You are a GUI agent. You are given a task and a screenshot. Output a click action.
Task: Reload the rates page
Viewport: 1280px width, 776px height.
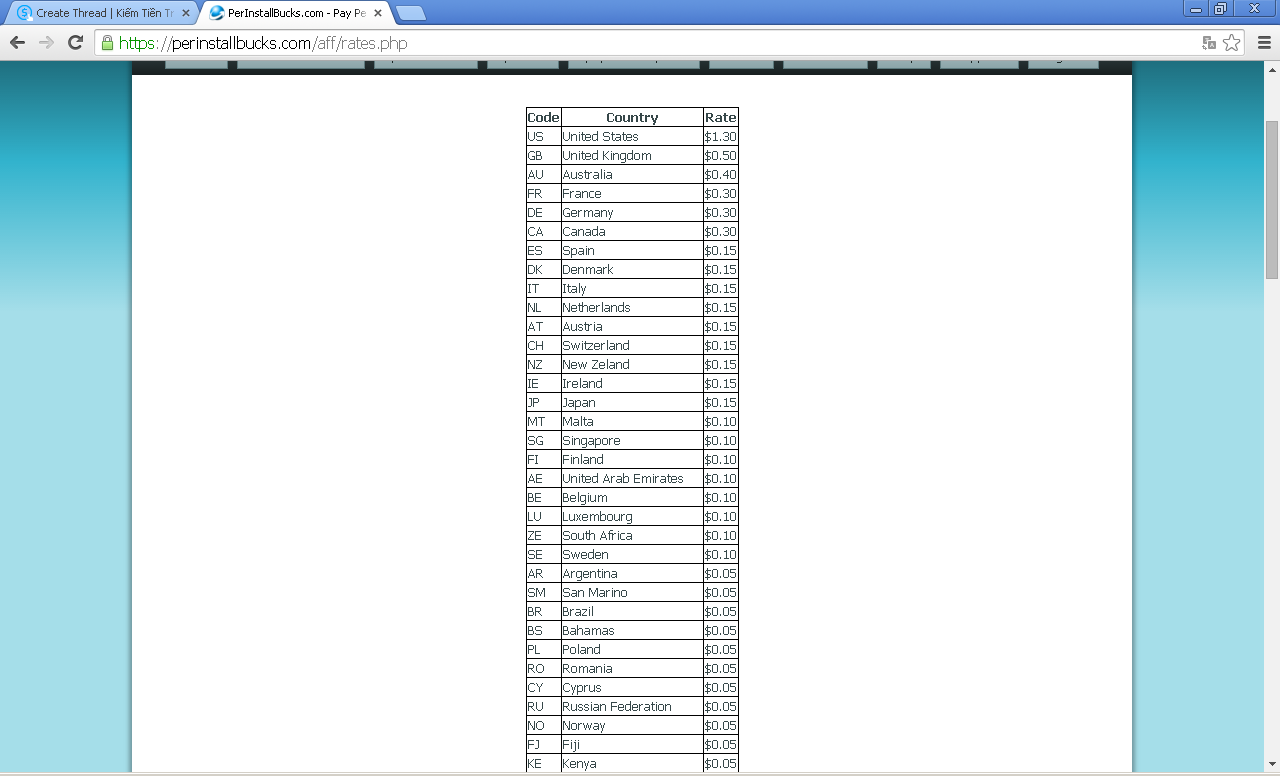coord(75,42)
